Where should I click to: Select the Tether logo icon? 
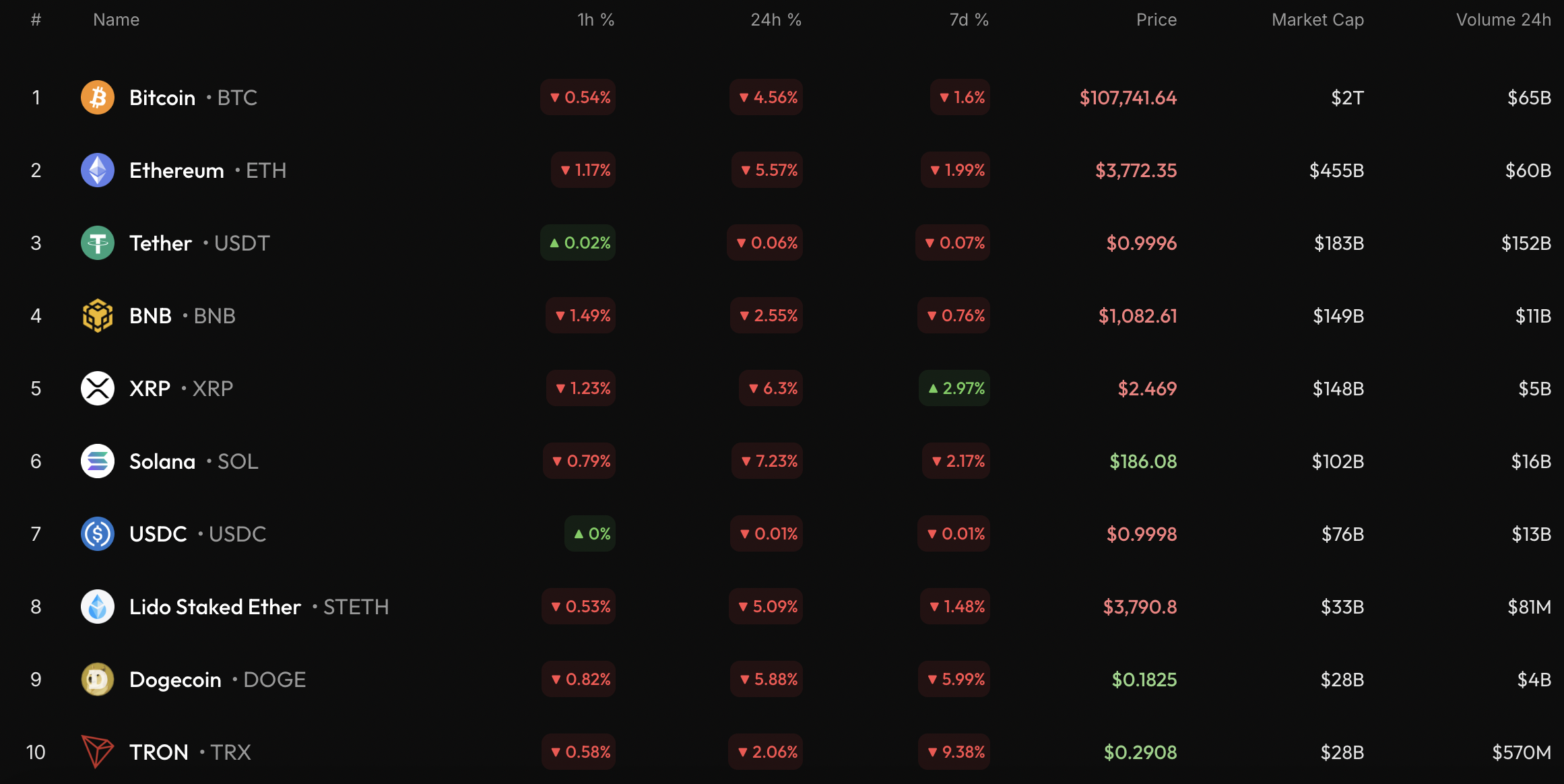[x=98, y=242]
